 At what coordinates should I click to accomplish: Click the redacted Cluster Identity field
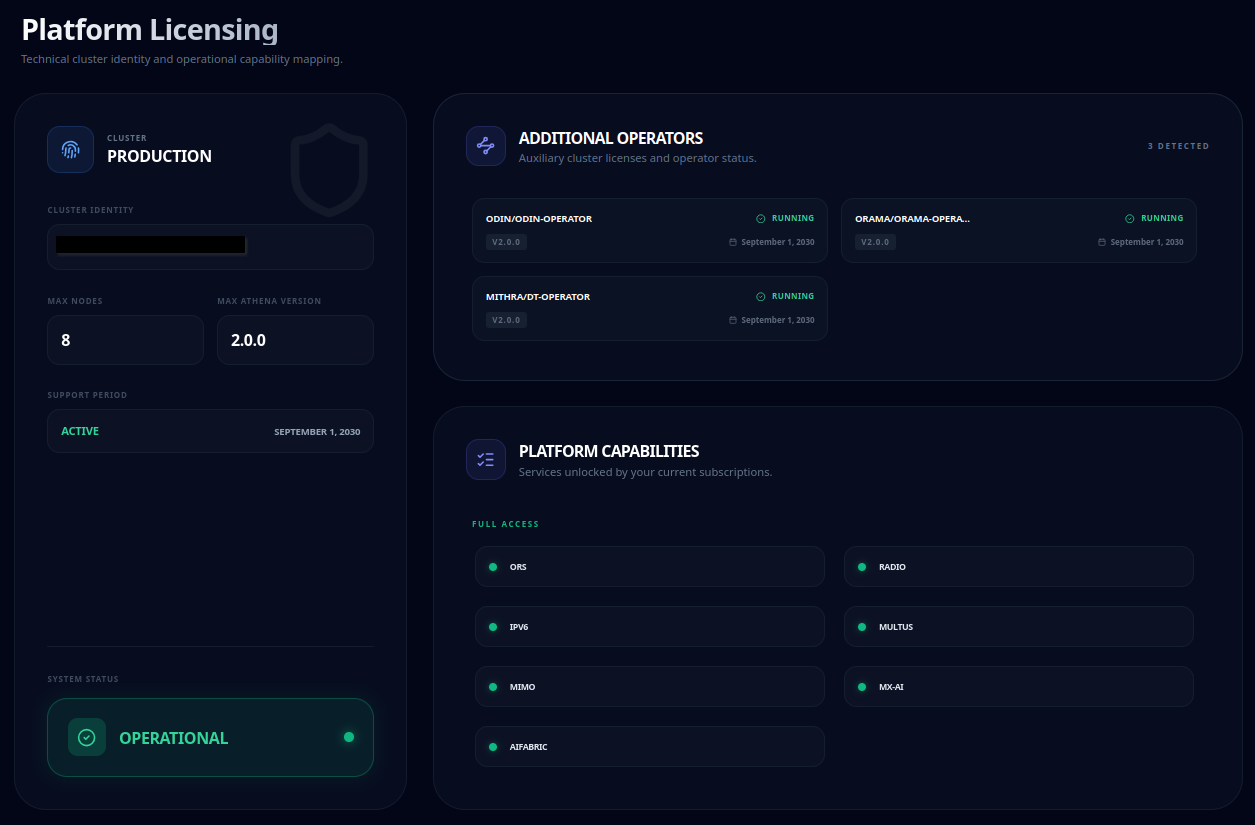[x=210, y=247]
